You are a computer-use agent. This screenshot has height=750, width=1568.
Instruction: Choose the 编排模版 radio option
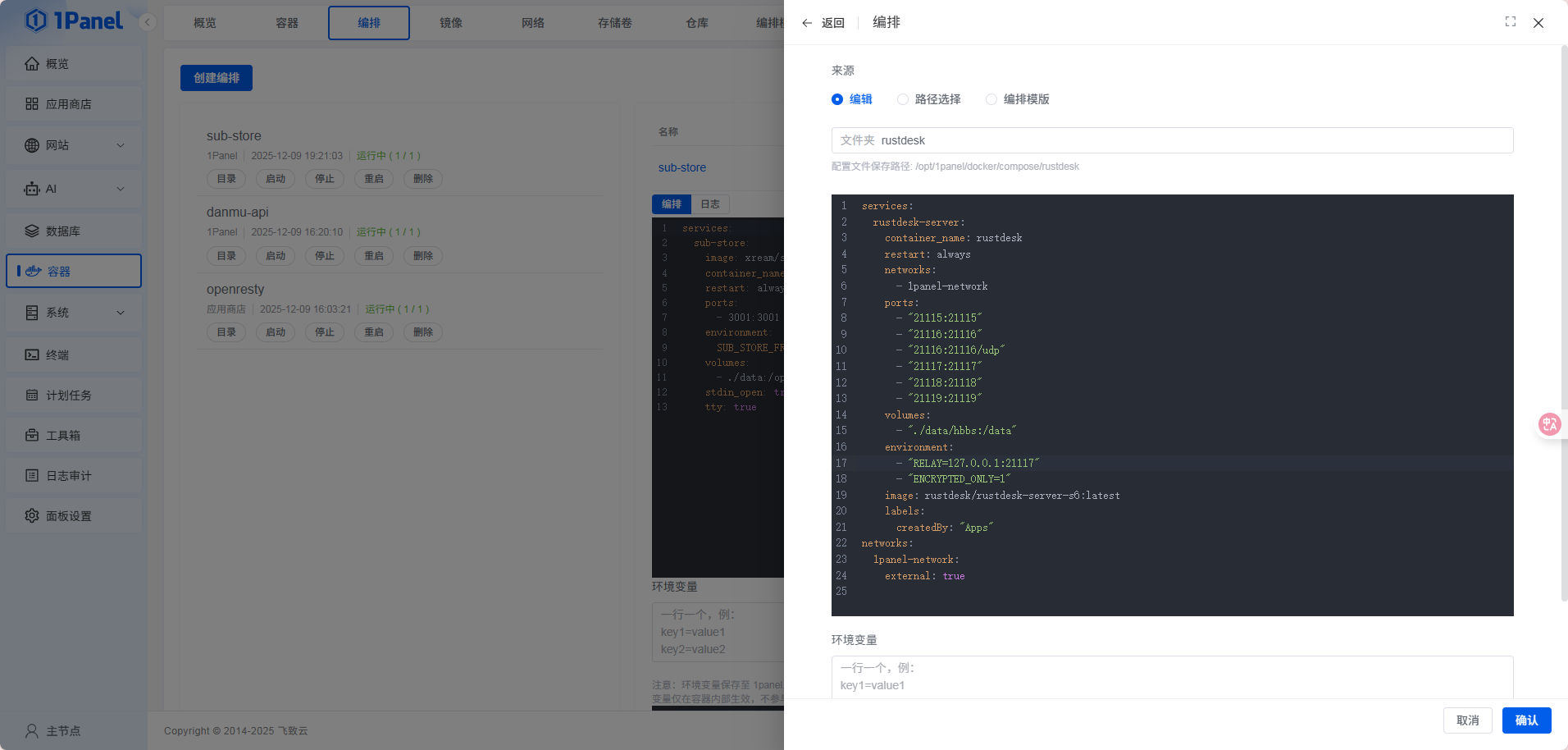pos(991,99)
